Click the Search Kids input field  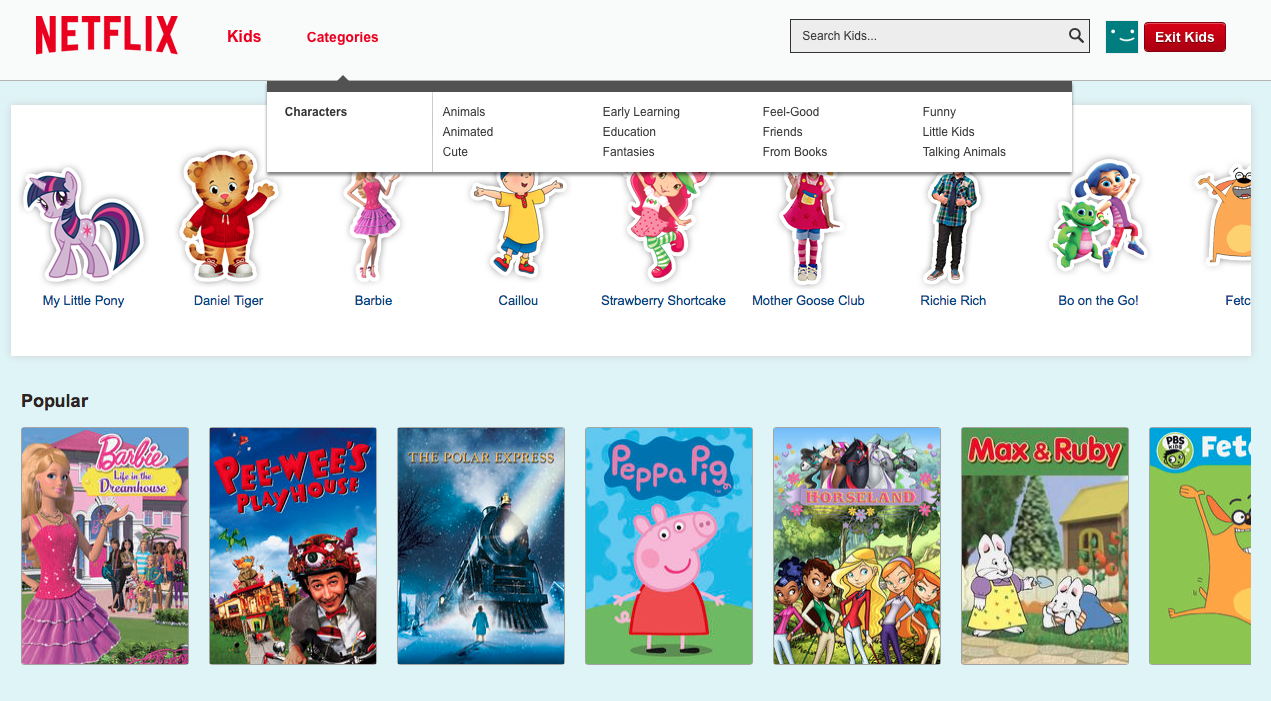[925, 36]
